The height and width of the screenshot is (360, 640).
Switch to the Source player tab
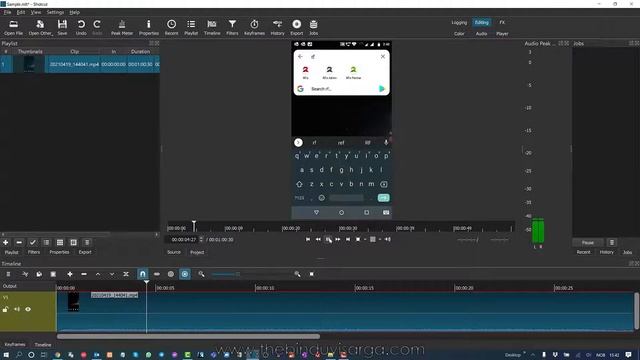point(174,252)
